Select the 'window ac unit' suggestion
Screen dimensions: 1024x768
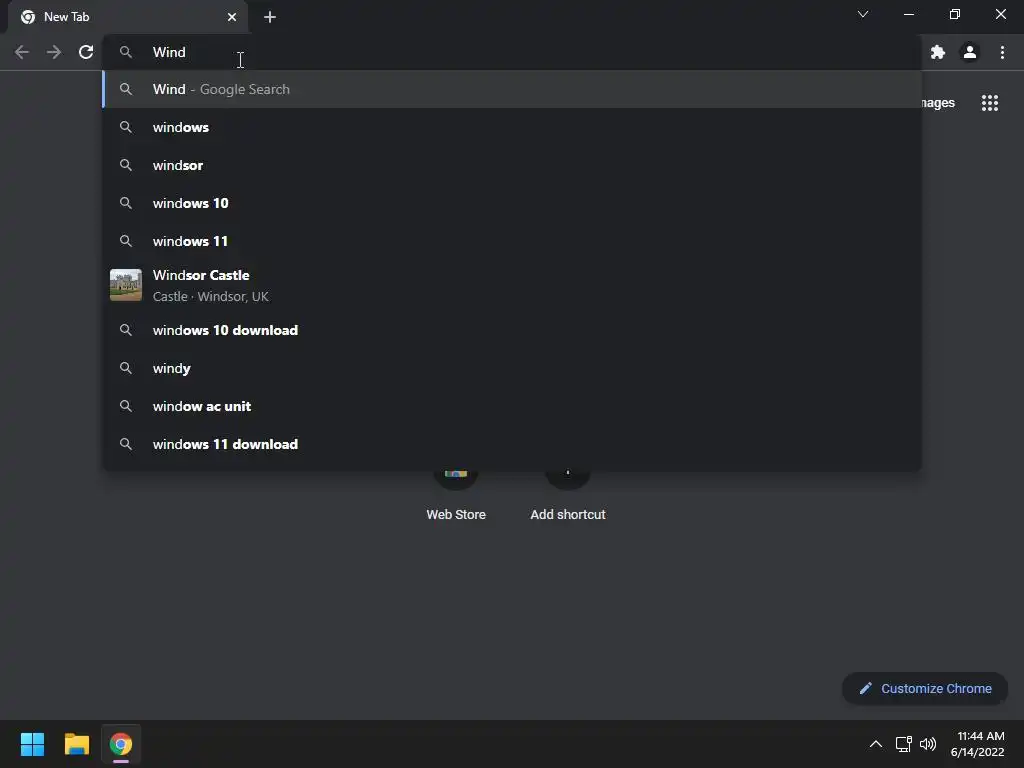pos(513,406)
